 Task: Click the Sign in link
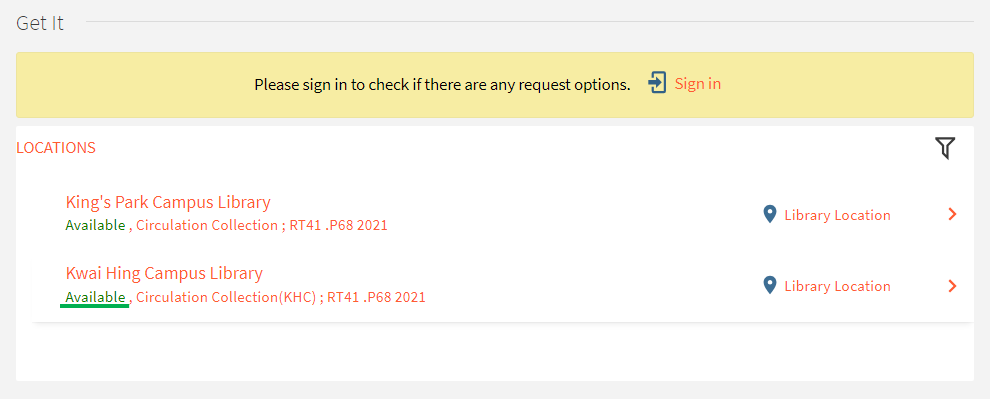(698, 83)
